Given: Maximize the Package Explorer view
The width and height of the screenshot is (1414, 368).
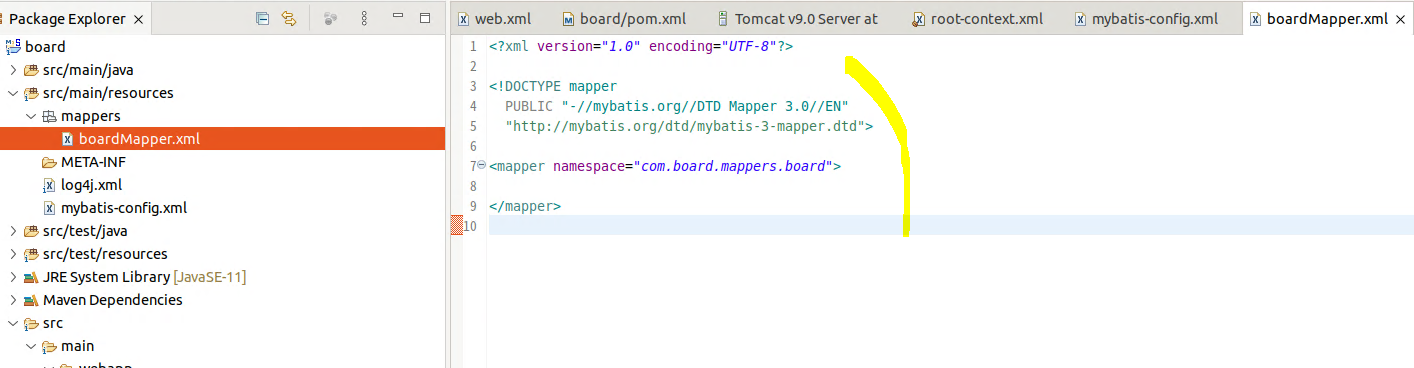Looking at the screenshot, I should click(425, 18).
